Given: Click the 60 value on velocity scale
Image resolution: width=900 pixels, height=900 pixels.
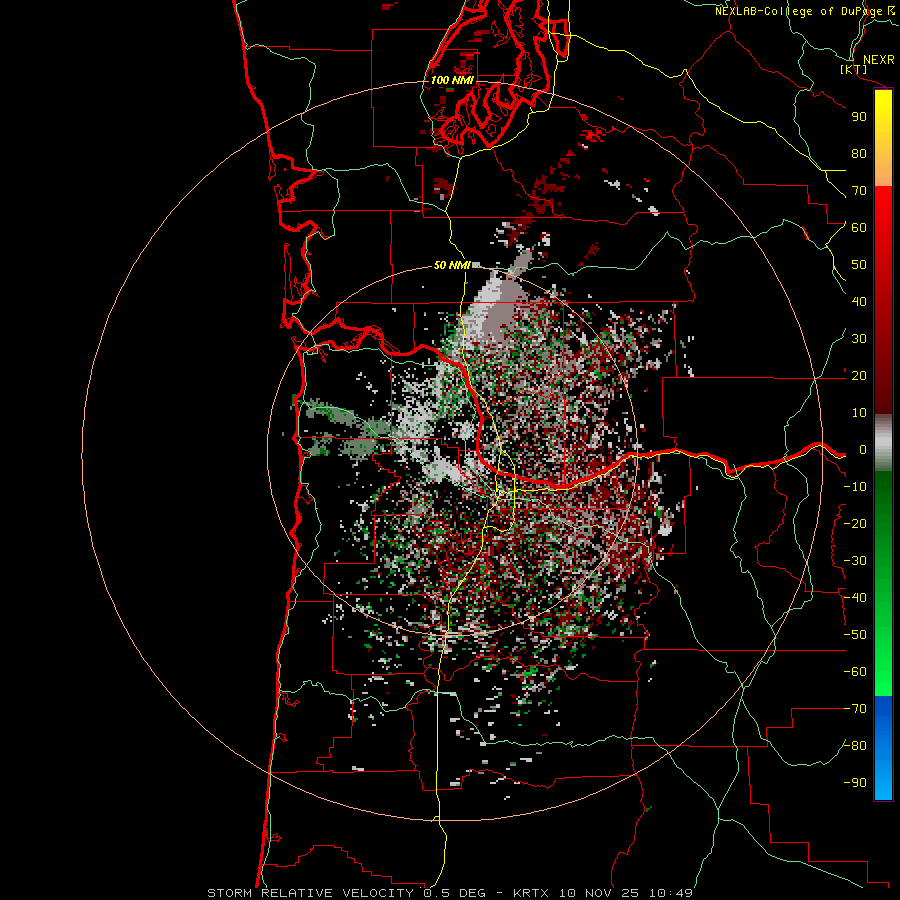Looking at the screenshot, I should tap(859, 228).
